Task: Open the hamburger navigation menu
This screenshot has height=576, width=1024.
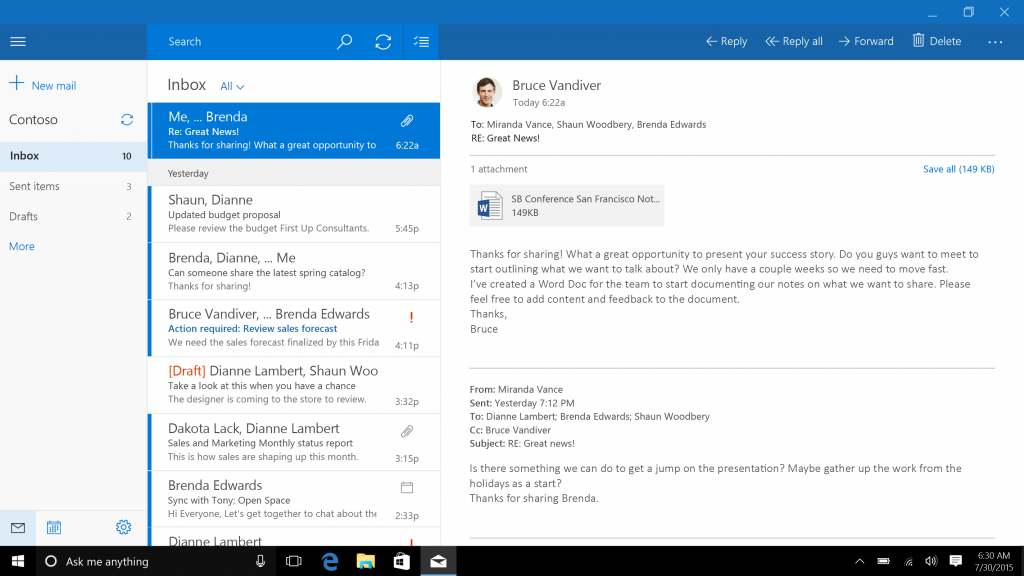Action: point(17,42)
